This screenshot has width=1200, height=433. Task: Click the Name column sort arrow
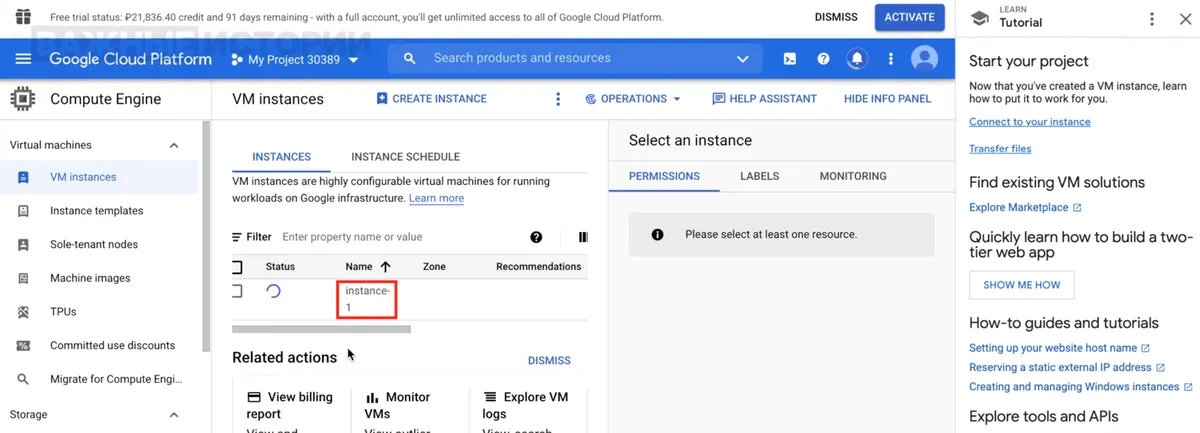[x=385, y=267]
